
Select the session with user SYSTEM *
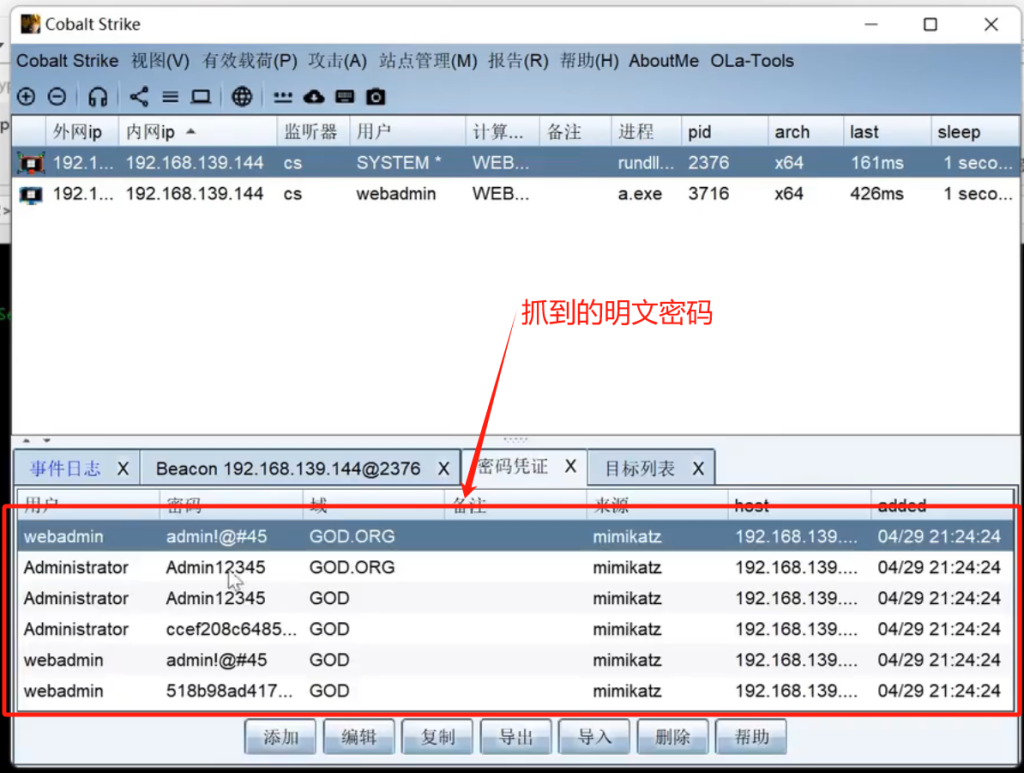tap(516, 163)
